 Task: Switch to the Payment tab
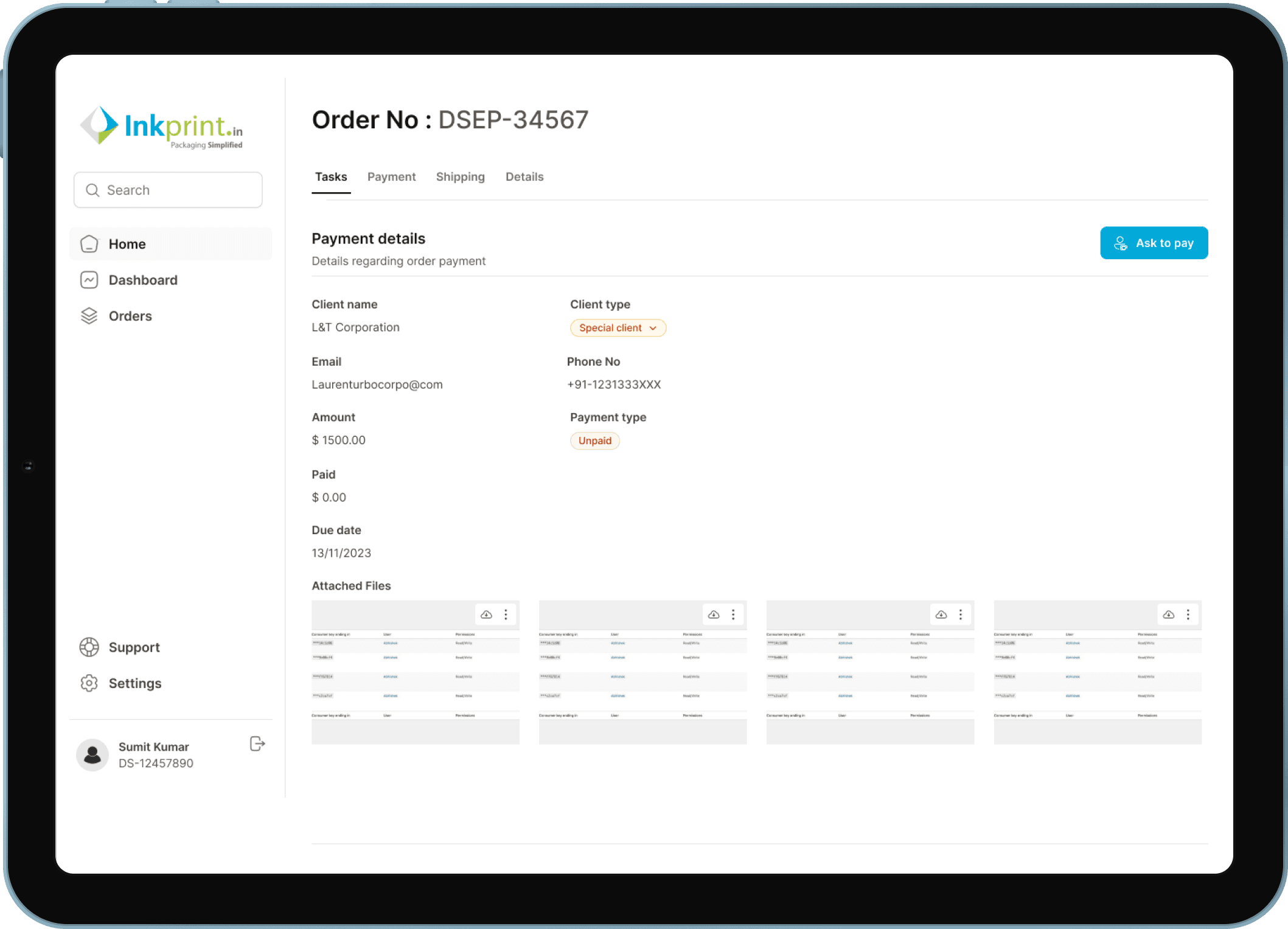click(x=391, y=177)
